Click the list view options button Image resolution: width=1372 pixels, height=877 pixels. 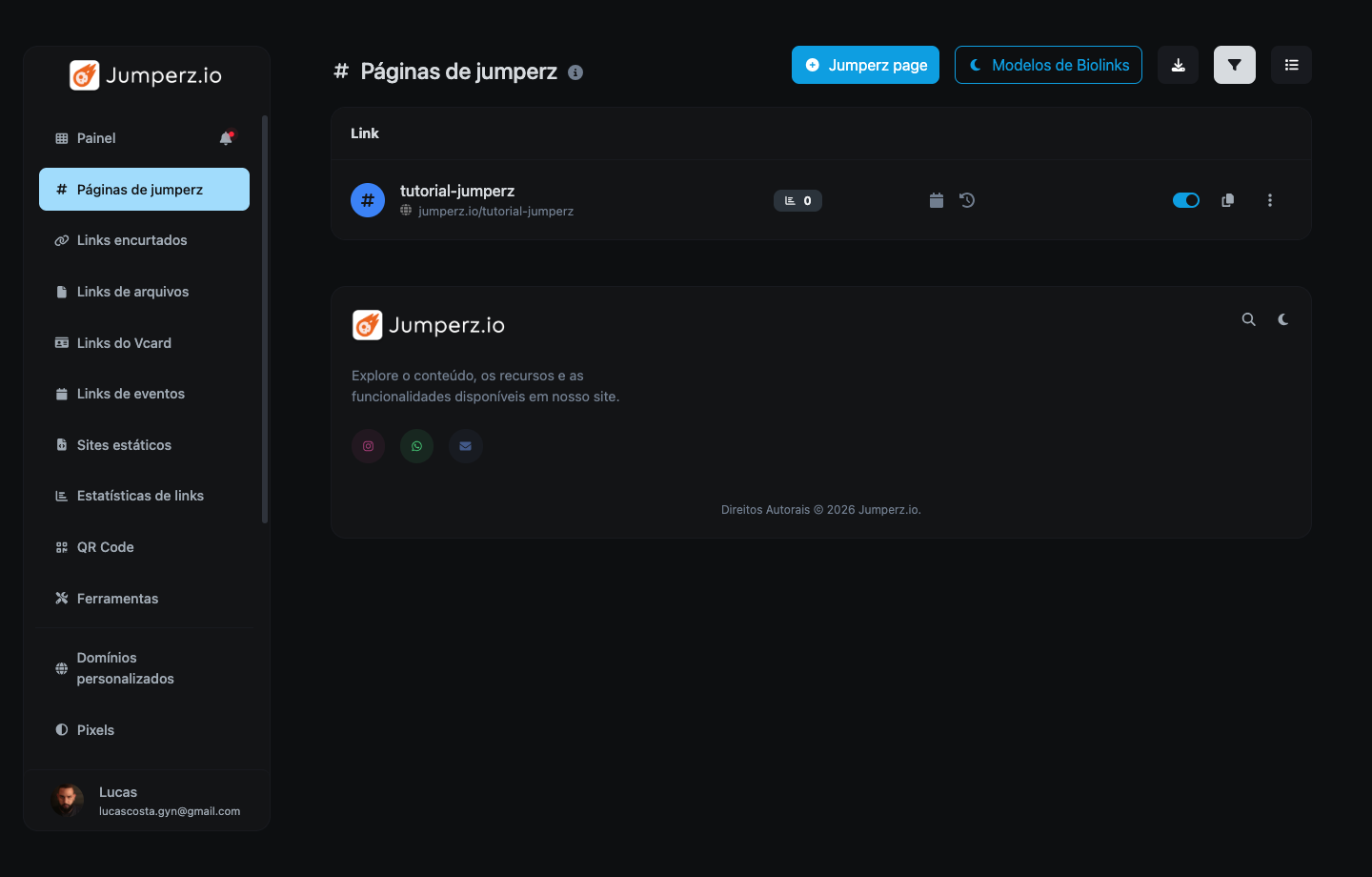pyautogui.click(x=1292, y=65)
